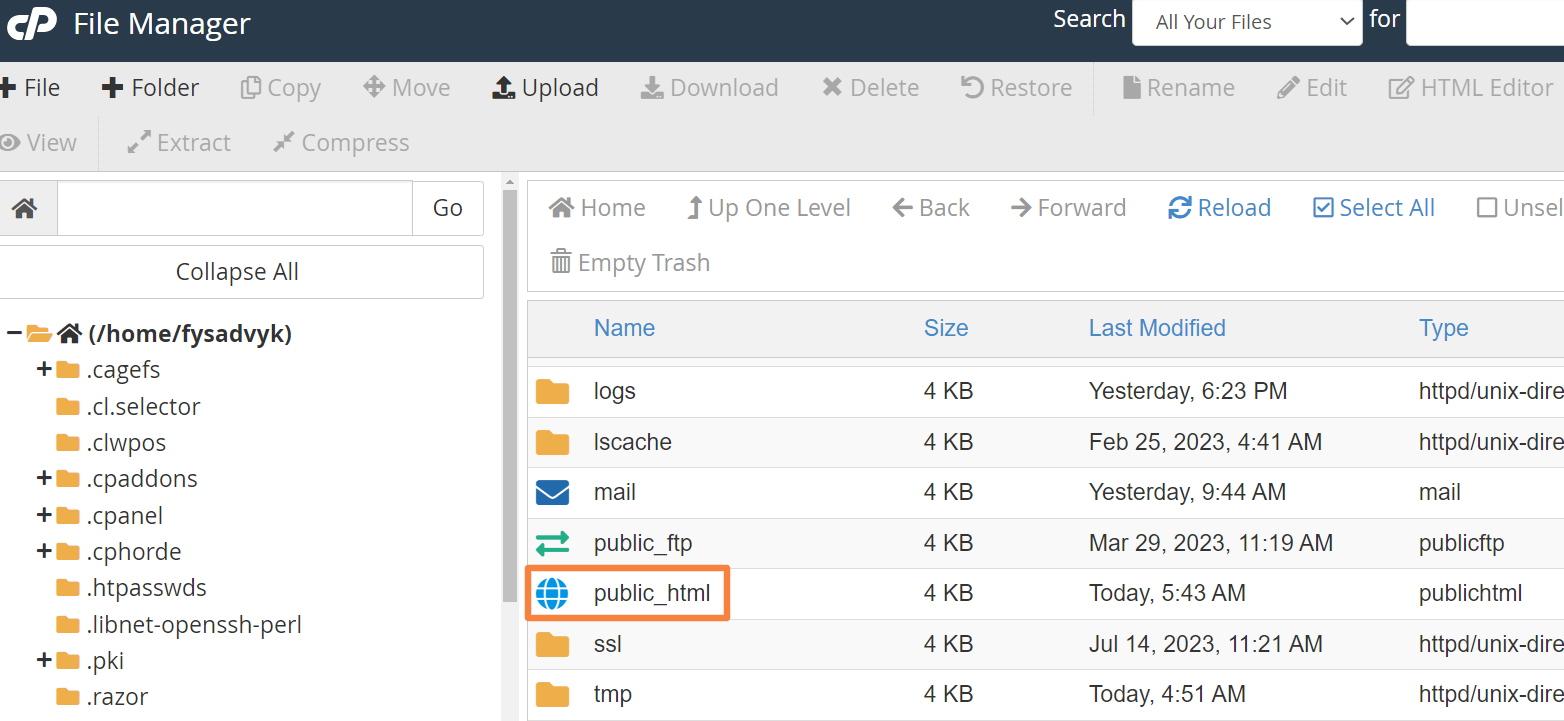Image resolution: width=1564 pixels, height=721 pixels.
Task: Collapse the /home/fysadvyk root node
Action: tap(13, 334)
